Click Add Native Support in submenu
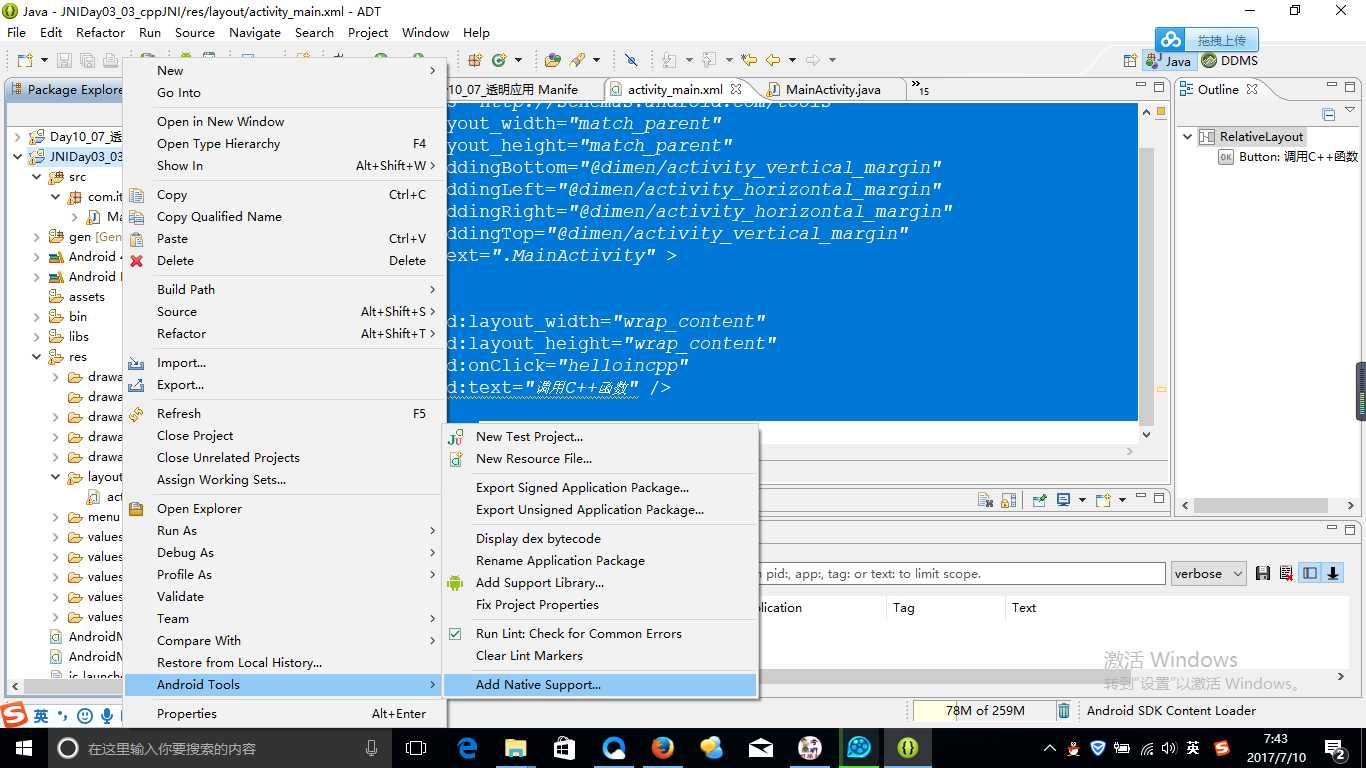The width and height of the screenshot is (1366, 768). click(x=600, y=685)
